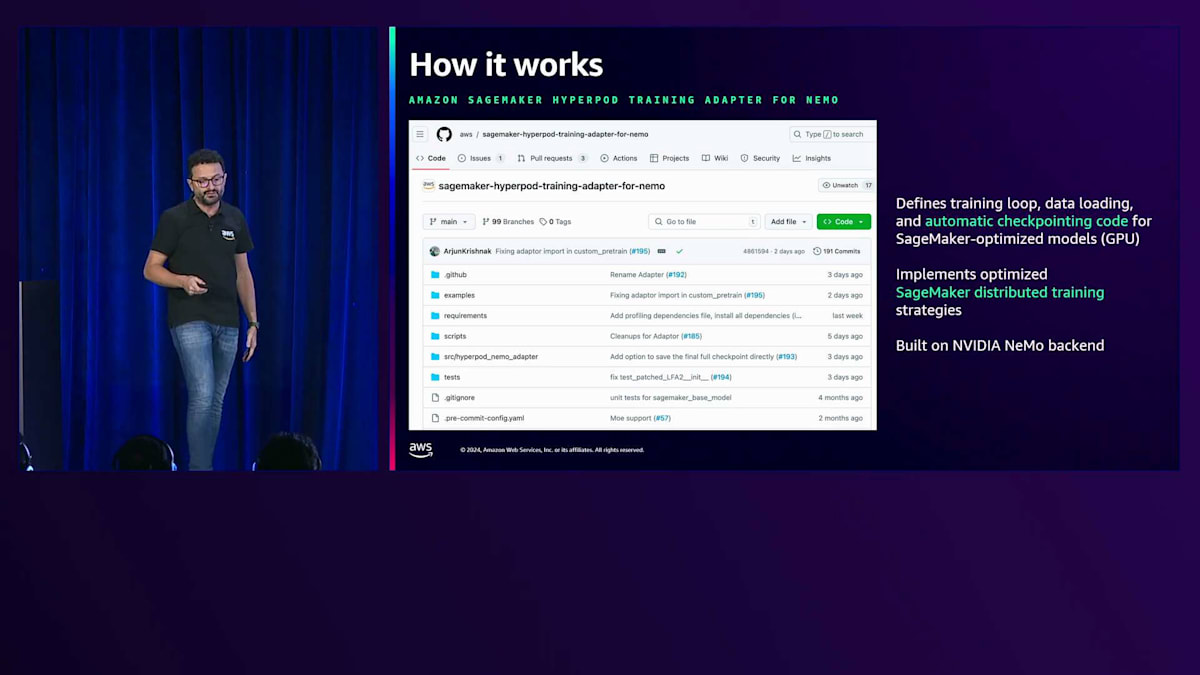1200x675 pixels.
Task: Click the .pre-commit-config.yaml file icon
Action: 435,418
